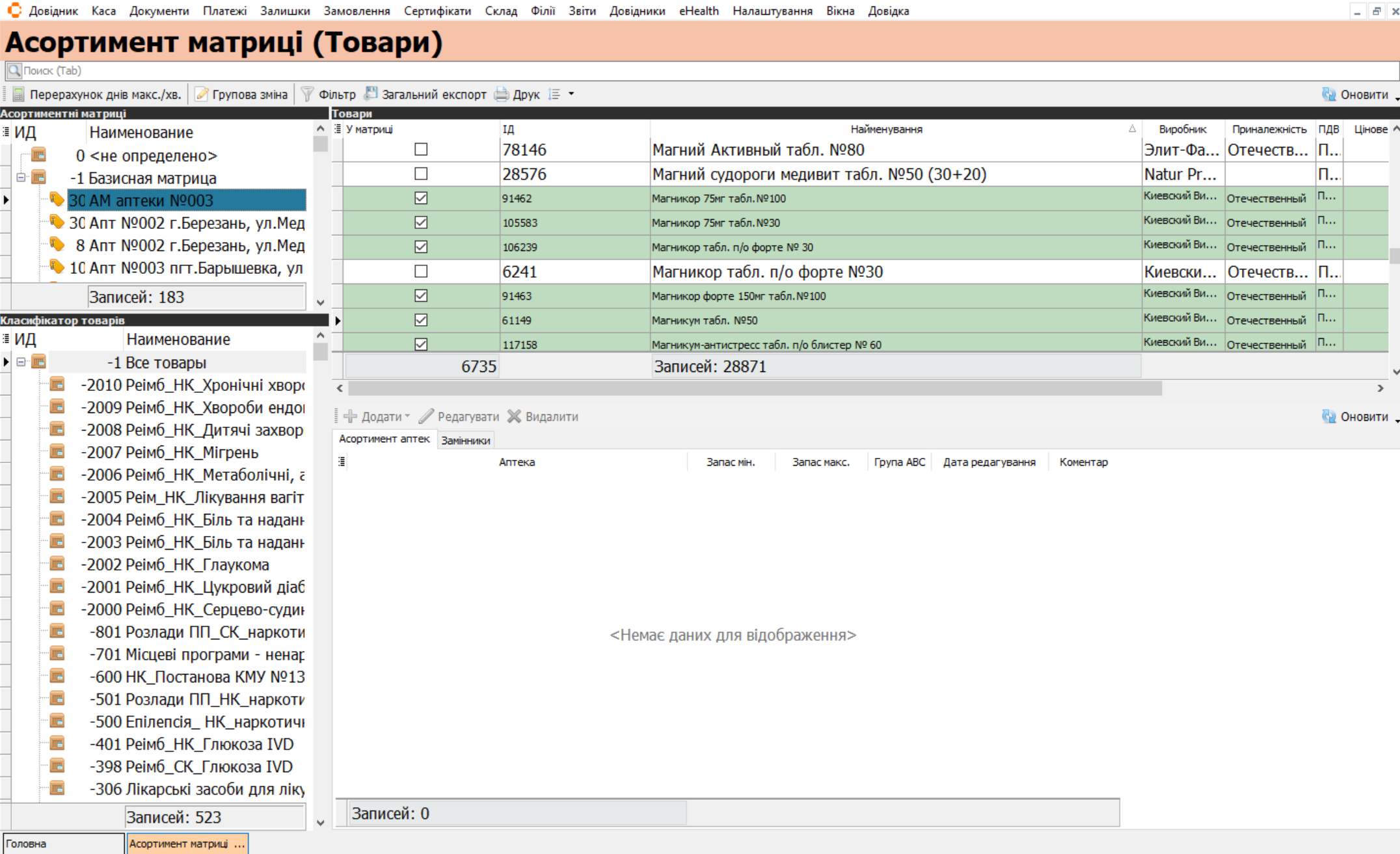Click the Друк printer icon
Screen dimensions: 1400x854
click(x=502, y=95)
